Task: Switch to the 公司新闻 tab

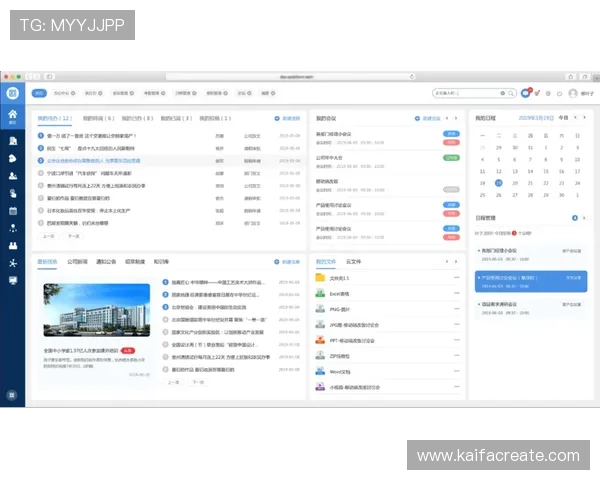Action: click(x=77, y=261)
